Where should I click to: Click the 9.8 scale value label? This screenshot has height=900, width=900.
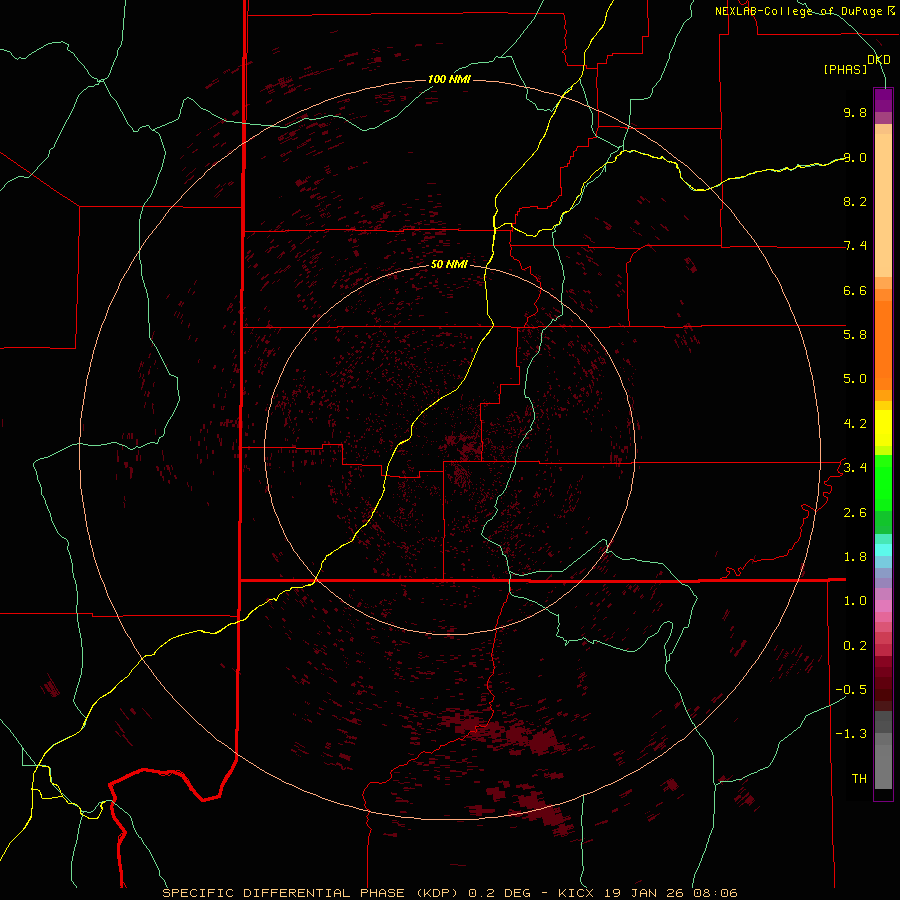855,112
